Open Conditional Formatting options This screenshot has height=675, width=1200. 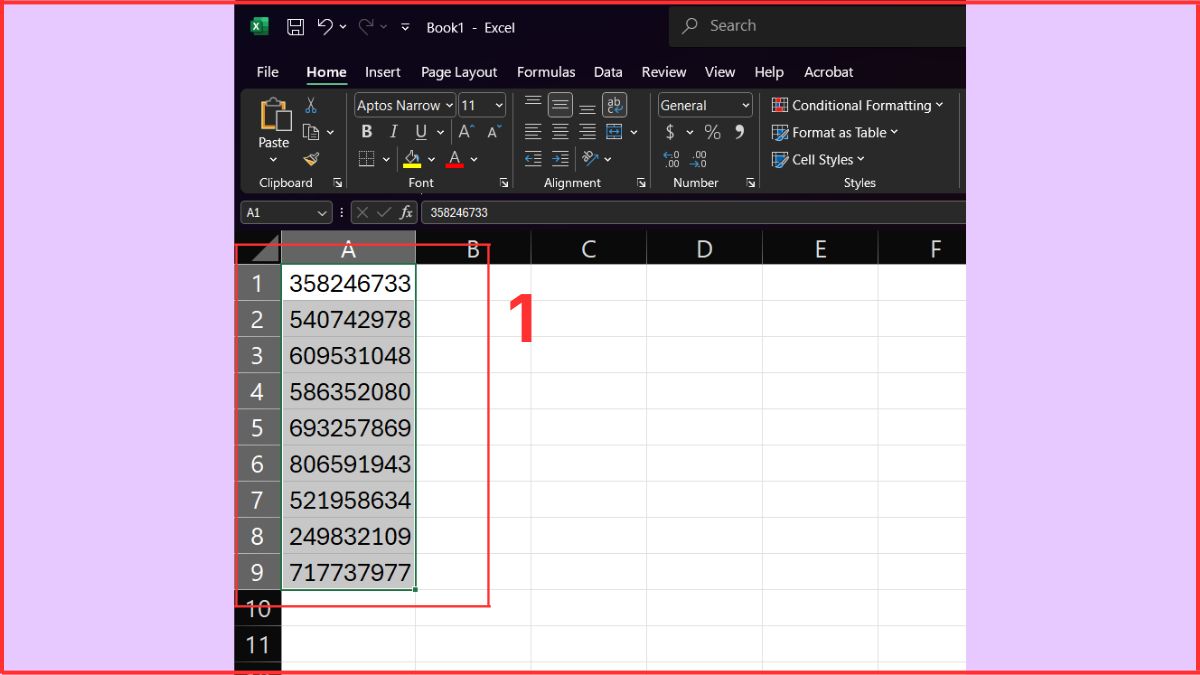tap(859, 105)
